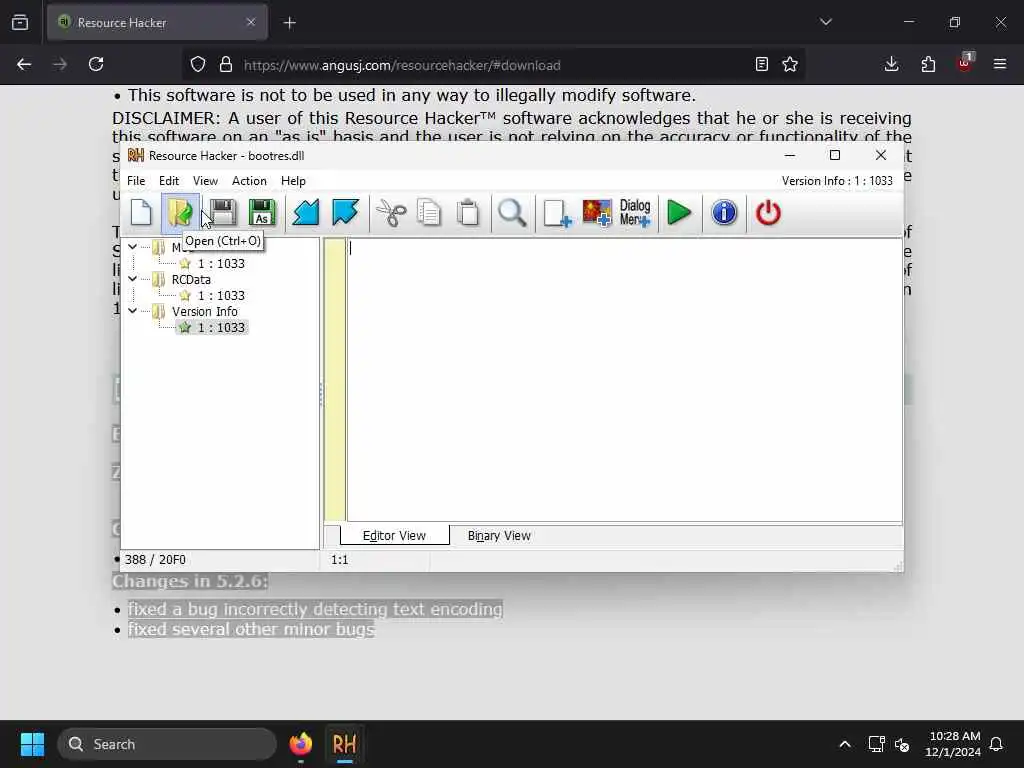The height and width of the screenshot is (768, 1024).
Task: Open the notifications bell in the taskbar
Action: pos(997,744)
